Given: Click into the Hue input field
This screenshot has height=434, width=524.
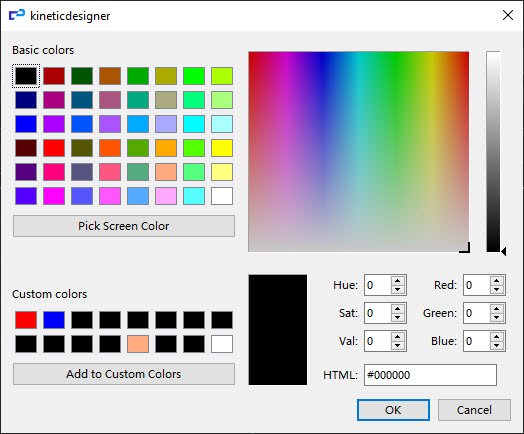Looking at the screenshot, I should (378, 285).
